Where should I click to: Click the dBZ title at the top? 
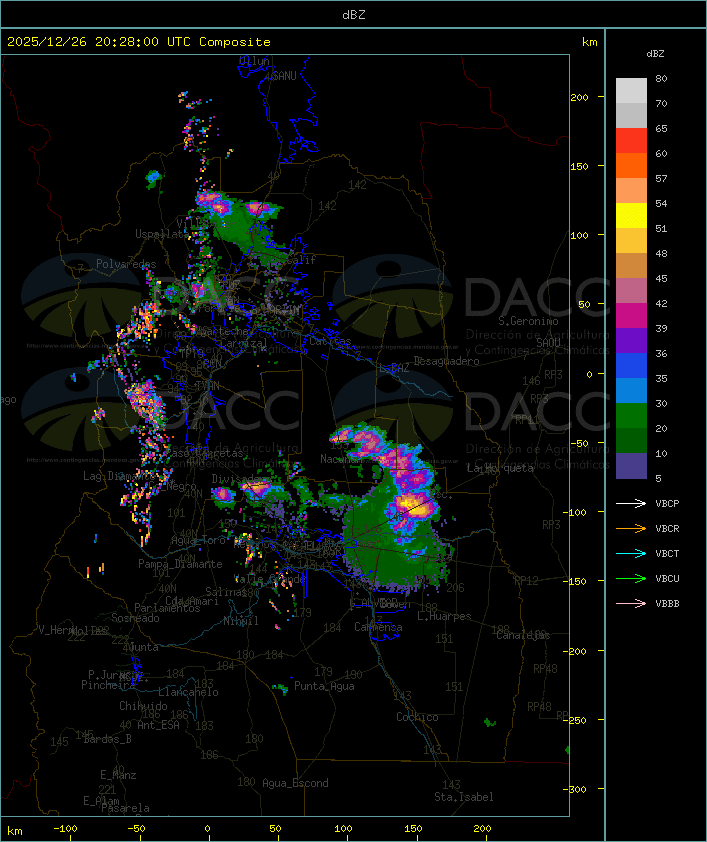(x=354, y=15)
